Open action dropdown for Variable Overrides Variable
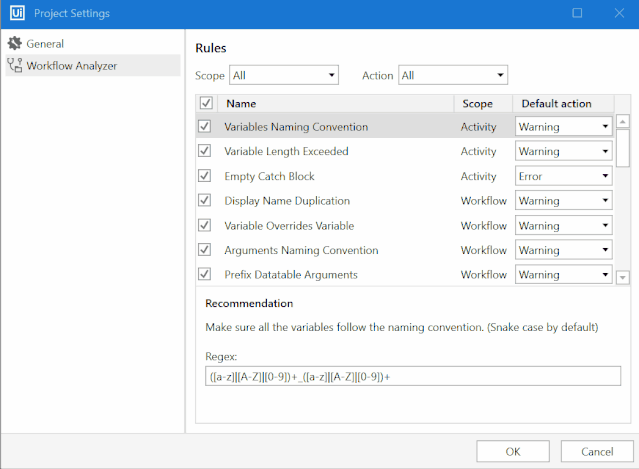This screenshot has width=639, height=469. (x=564, y=225)
